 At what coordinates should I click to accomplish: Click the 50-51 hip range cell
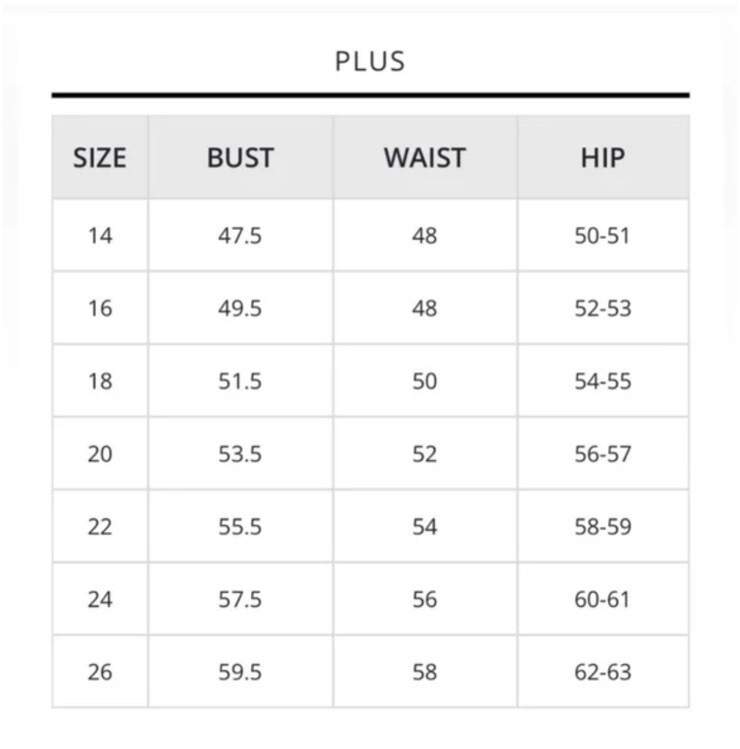603,235
